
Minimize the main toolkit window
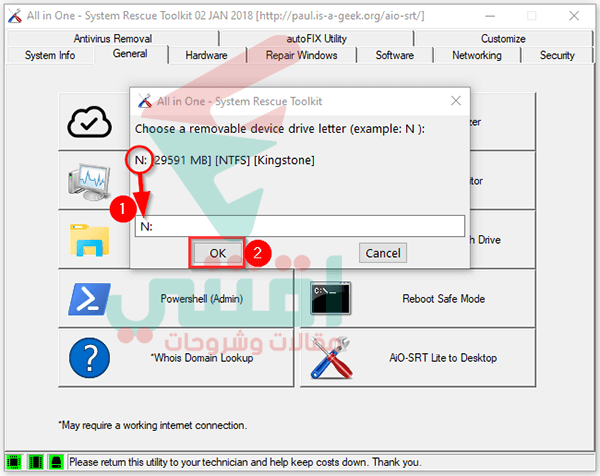coord(490,16)
